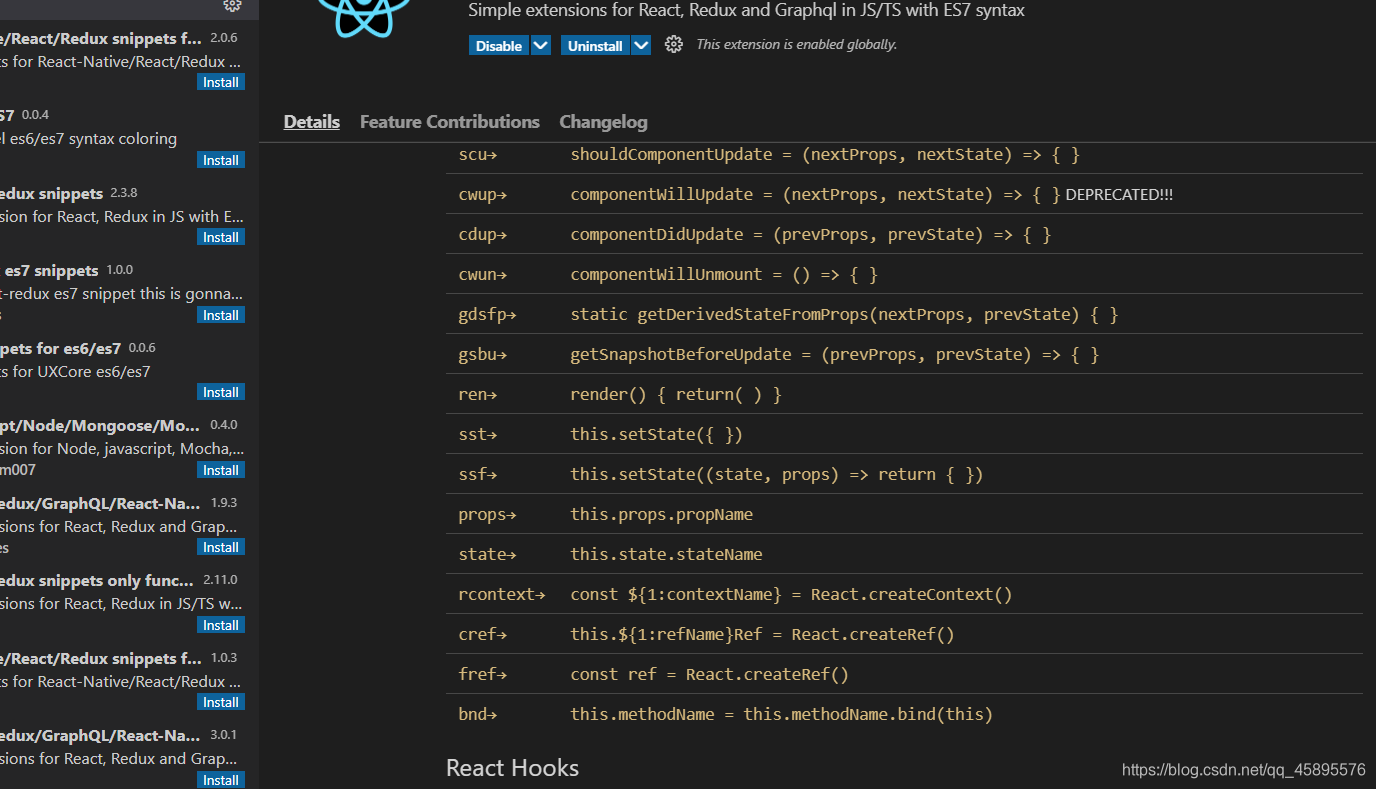Open the edux snippets 2.3.8 extension entry
Screen dimensions: 1376x789
coord(129,216)
